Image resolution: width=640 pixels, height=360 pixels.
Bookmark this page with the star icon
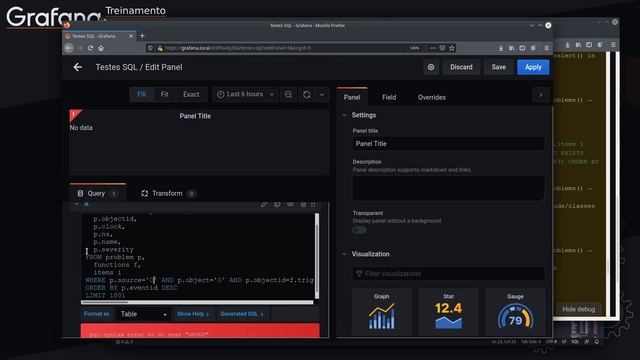pyautogui.click(x=452, y=48)
